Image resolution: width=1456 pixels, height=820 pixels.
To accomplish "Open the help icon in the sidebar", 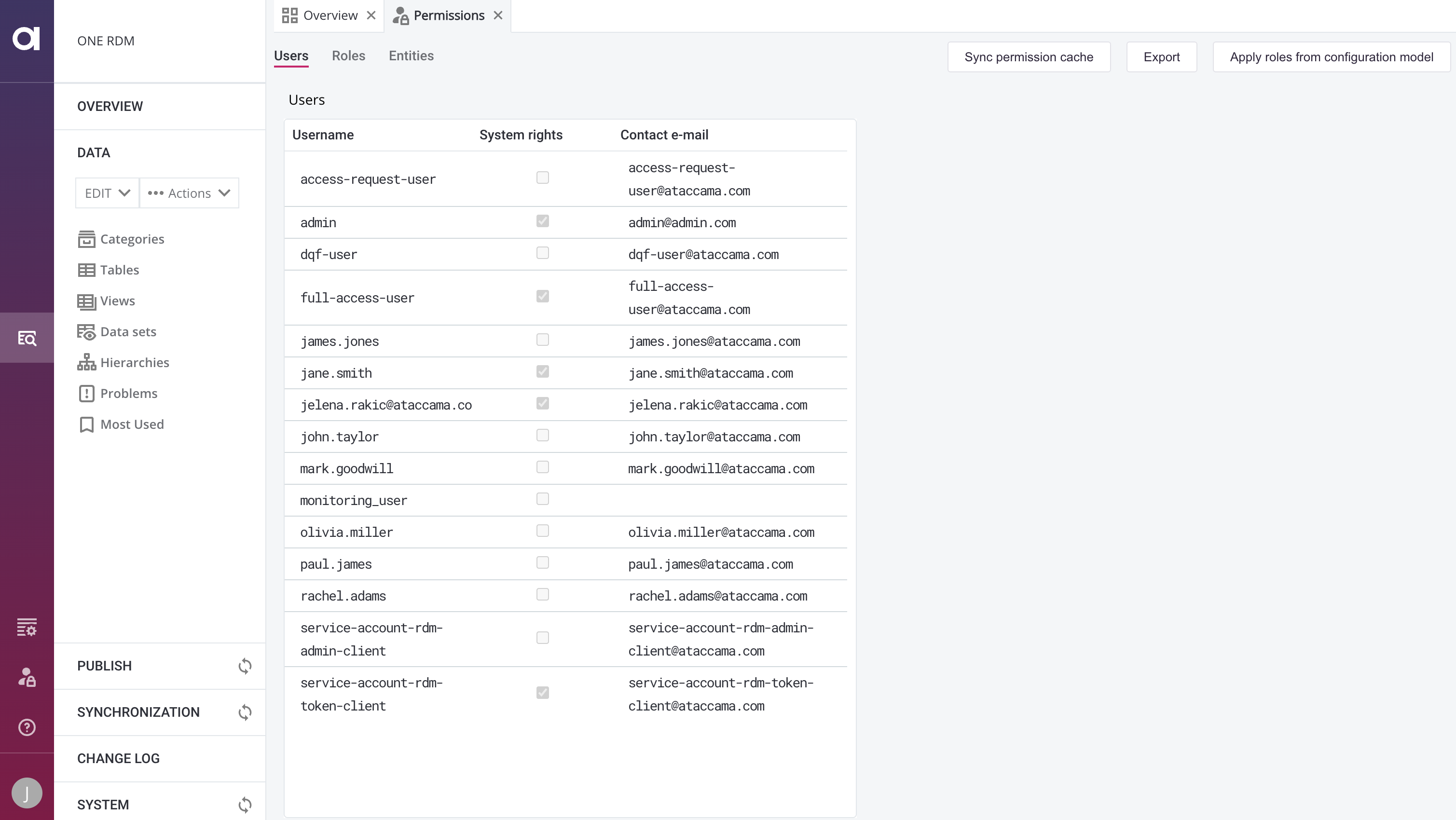I will tap(27, 727).
